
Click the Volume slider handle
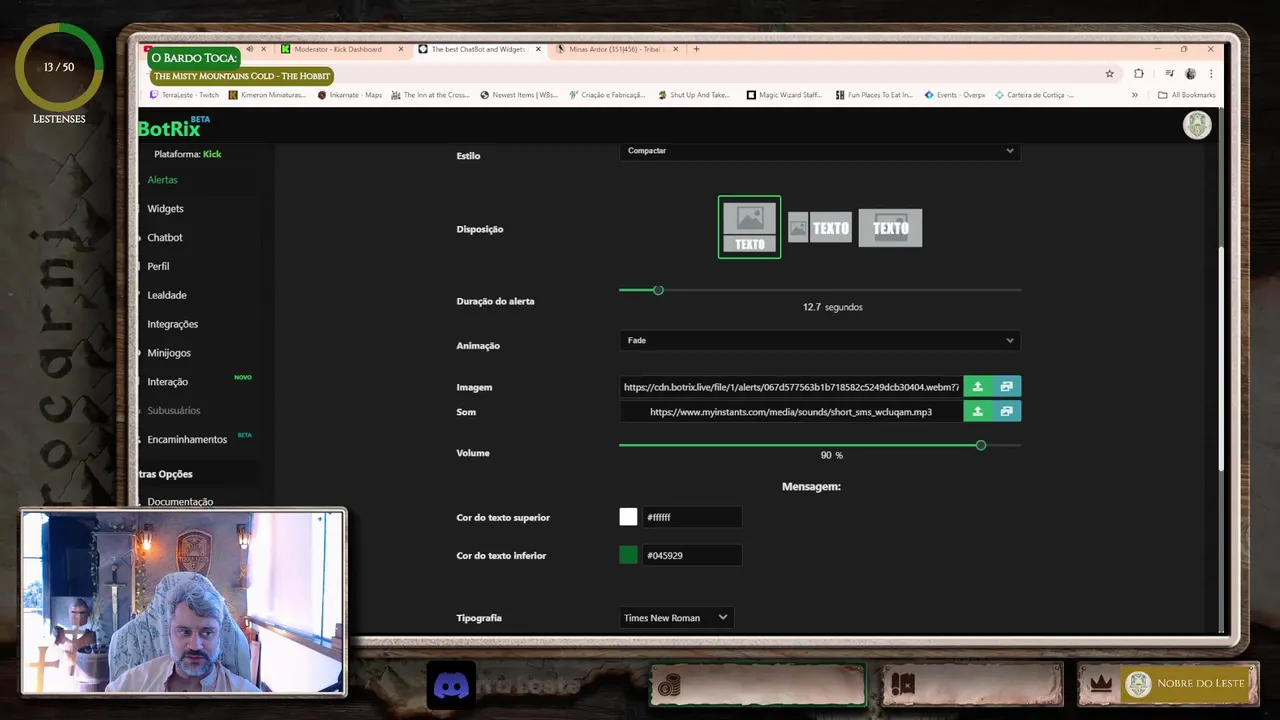pyautogui.click(x=981, y=445)
